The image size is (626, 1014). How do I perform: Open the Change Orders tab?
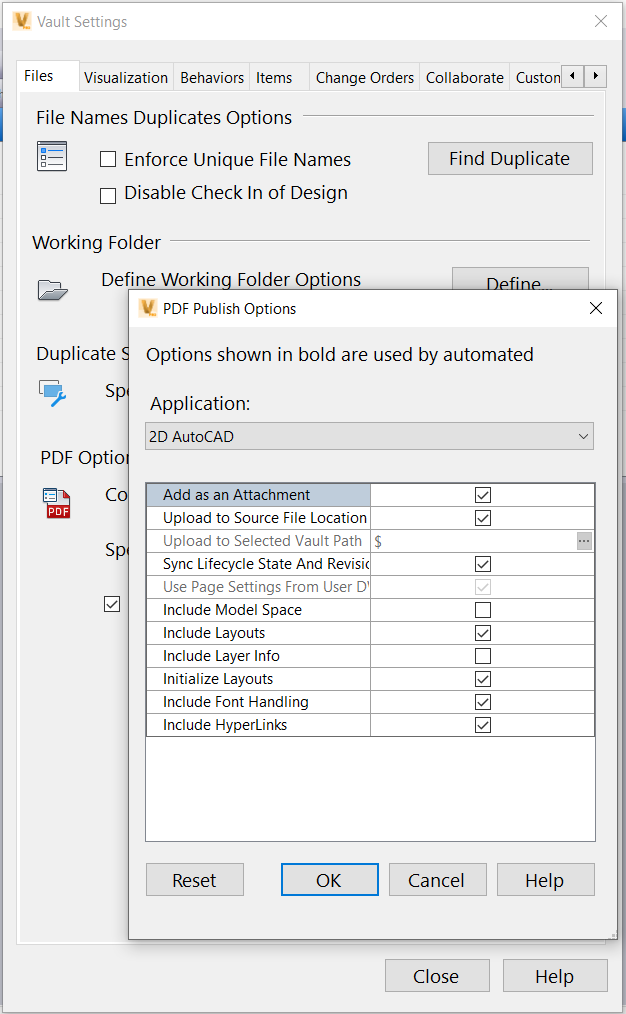coord(364,76)
